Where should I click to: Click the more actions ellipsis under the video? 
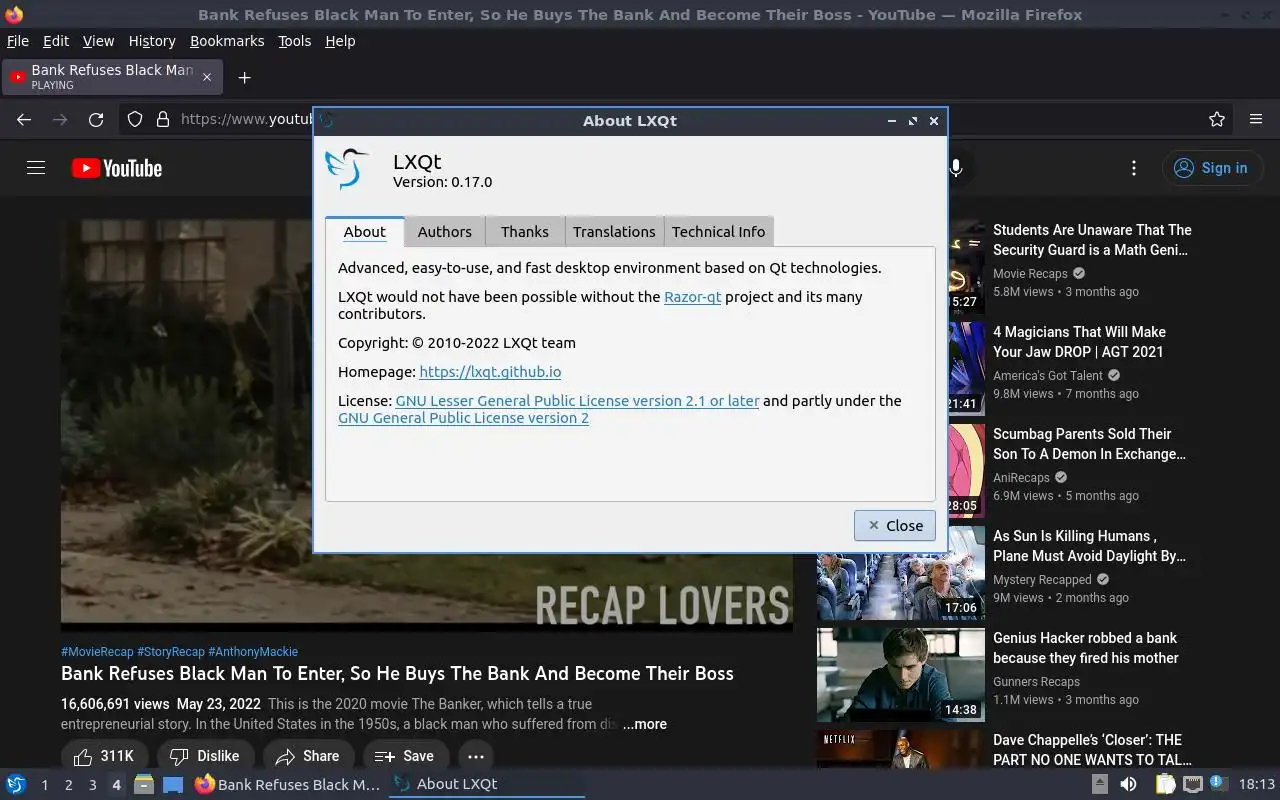pos(476,756)
